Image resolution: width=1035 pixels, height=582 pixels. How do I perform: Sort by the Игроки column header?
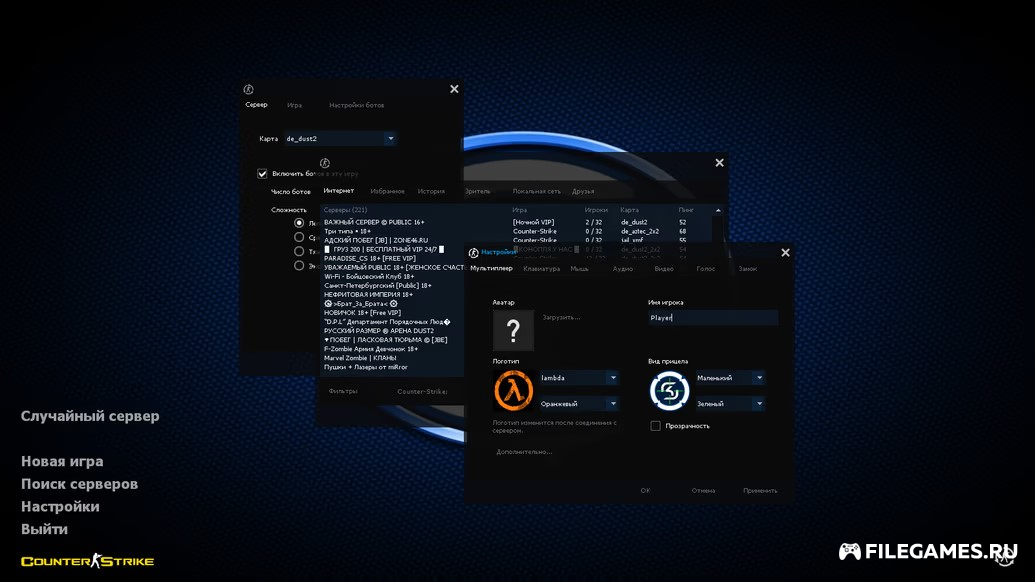596,210
